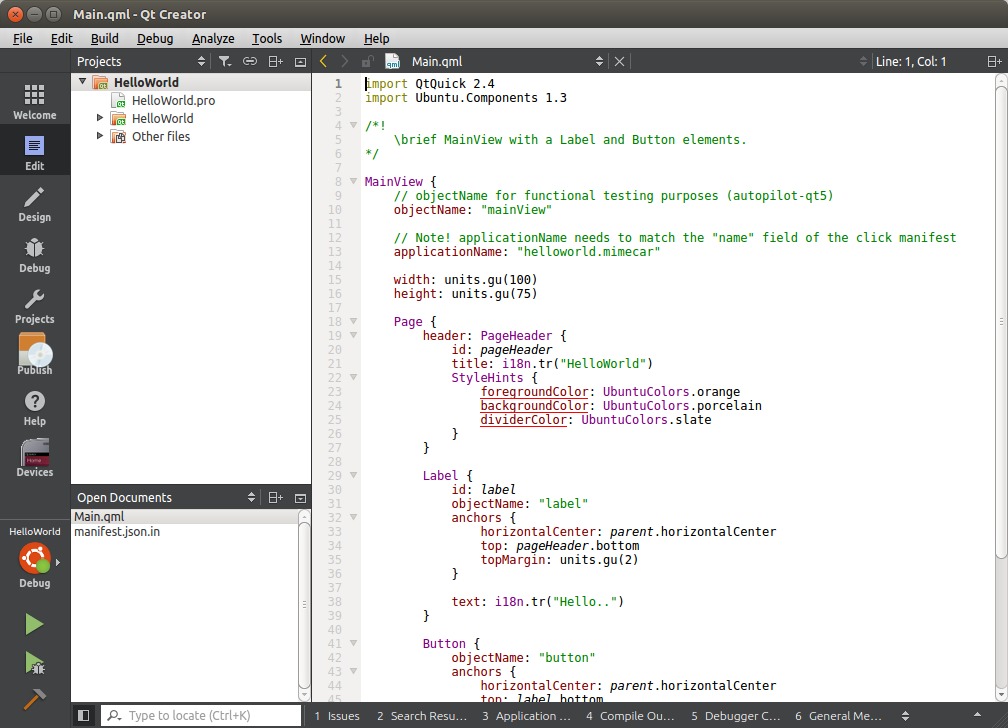This screenshot has width=1008, height=728.
Task: Open the Window menu
Action: pos(323,39)
